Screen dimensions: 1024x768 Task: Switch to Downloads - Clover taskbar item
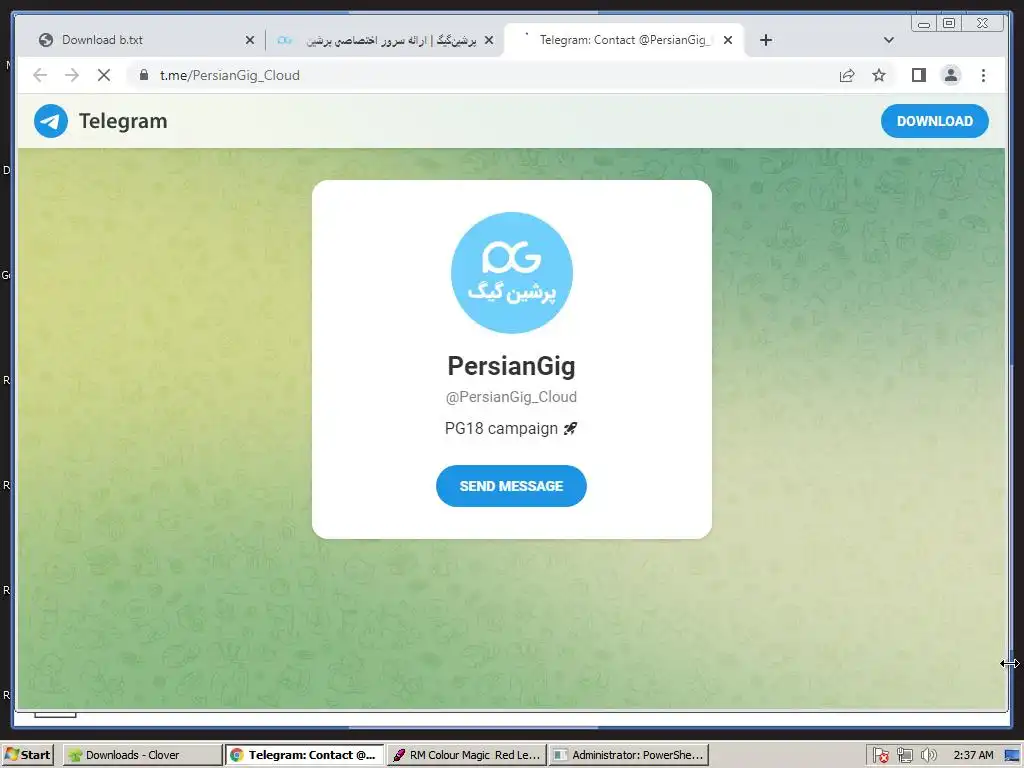143,755
